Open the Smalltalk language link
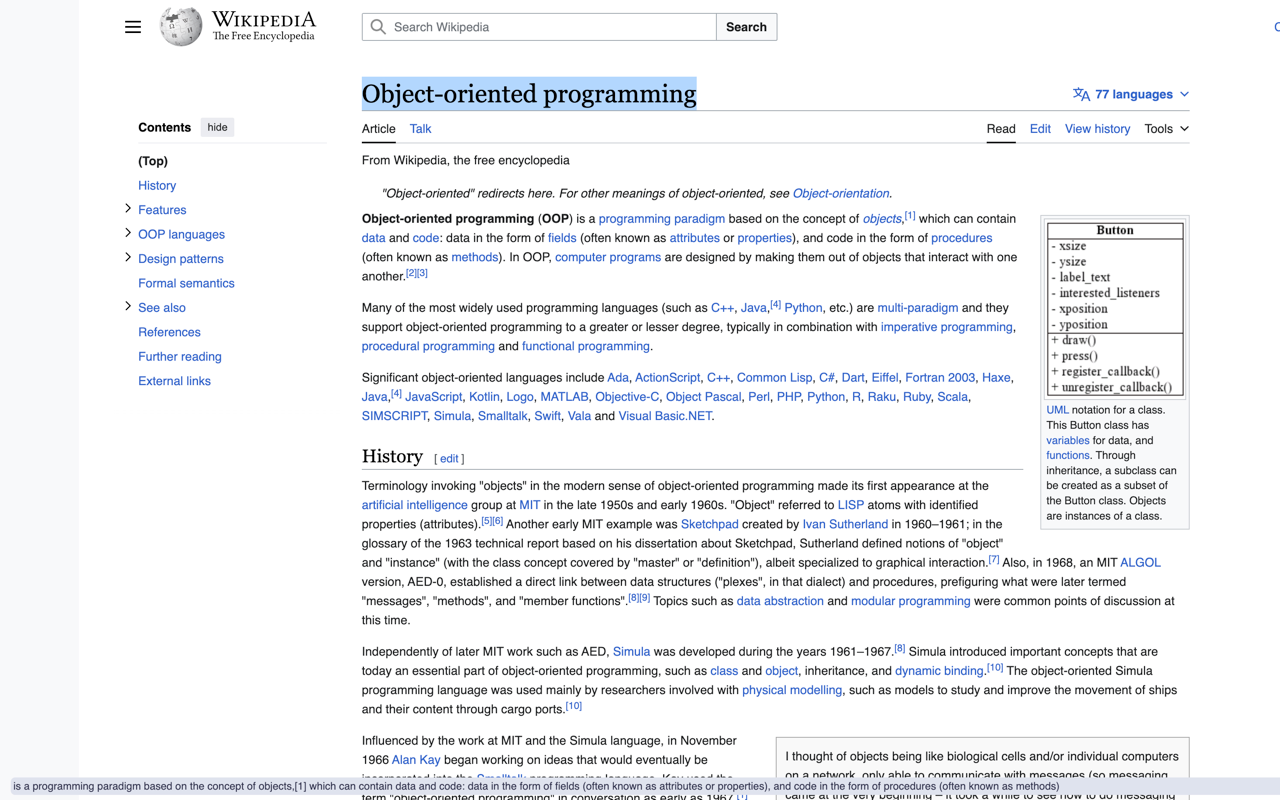The height and width of the screenshot is (800, 1280). tap(502, 416)
